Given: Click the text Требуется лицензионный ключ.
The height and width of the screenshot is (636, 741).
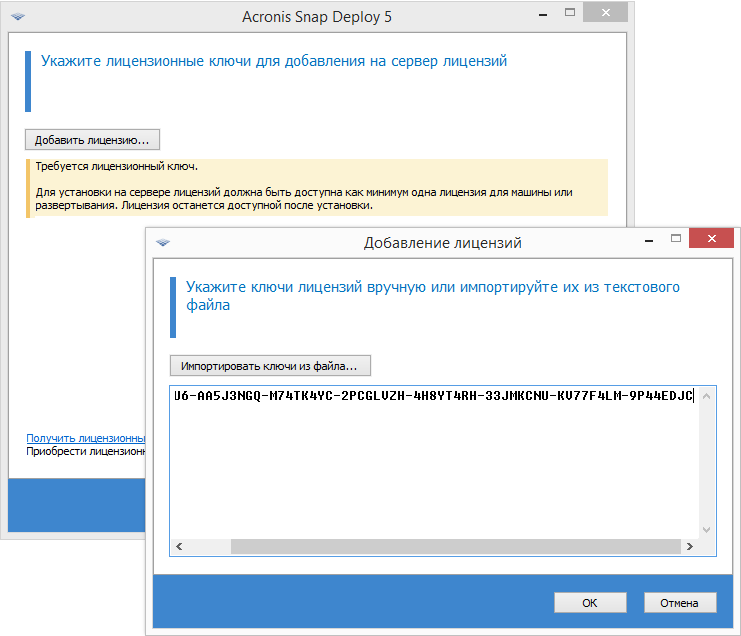Looking at the screenshot, I should (x=117, y=166).
